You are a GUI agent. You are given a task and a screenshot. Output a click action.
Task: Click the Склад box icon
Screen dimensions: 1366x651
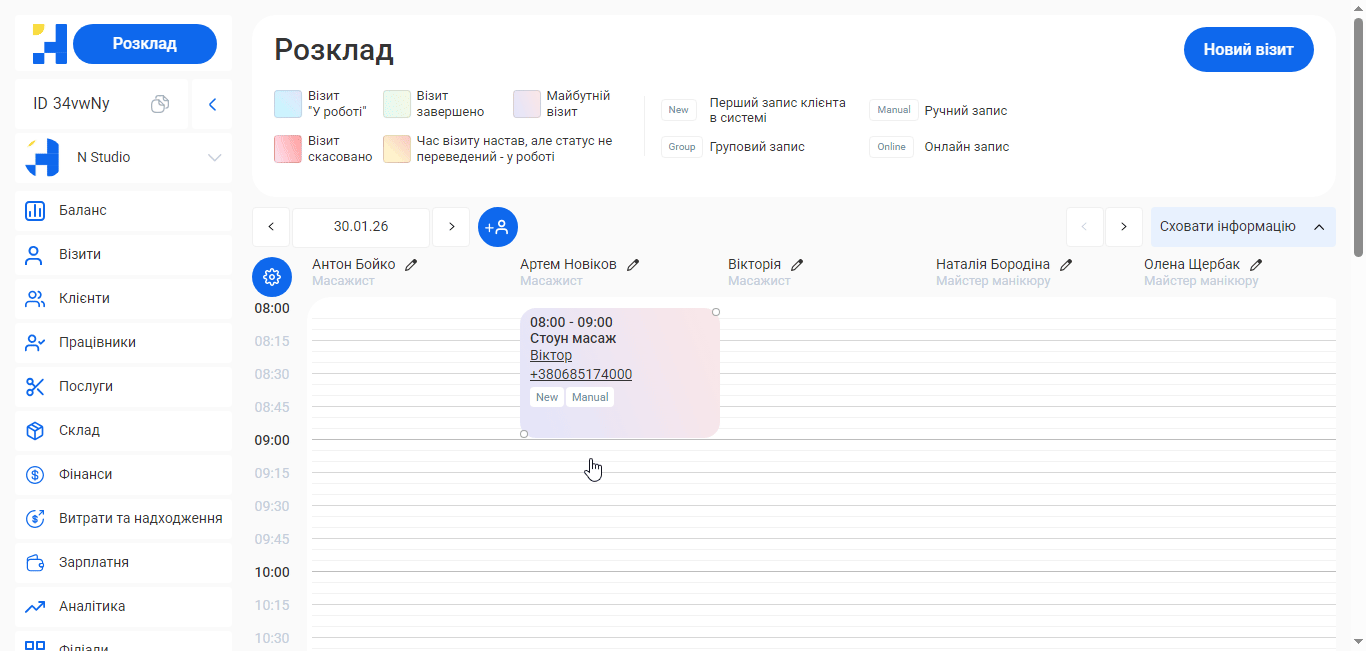35,431
